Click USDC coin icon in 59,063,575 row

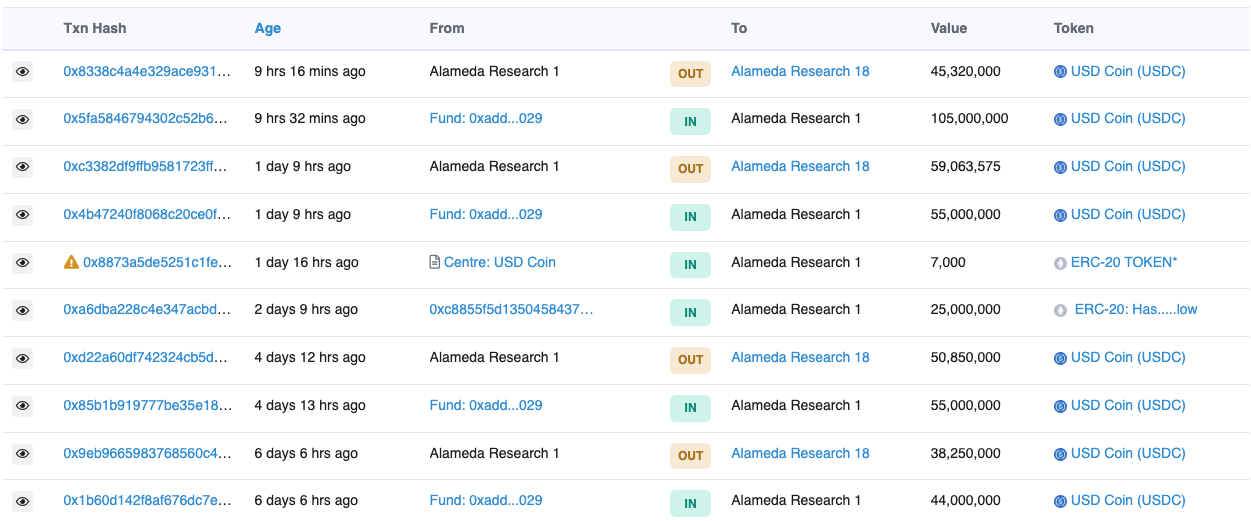click(1060, 167)
